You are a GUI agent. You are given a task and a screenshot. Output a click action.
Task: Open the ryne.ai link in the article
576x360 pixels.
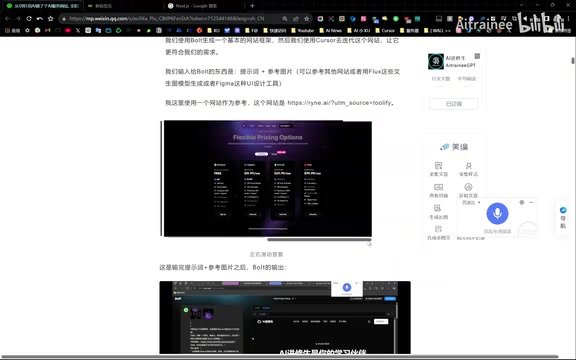pyautogui.click(x=339, y=103)
